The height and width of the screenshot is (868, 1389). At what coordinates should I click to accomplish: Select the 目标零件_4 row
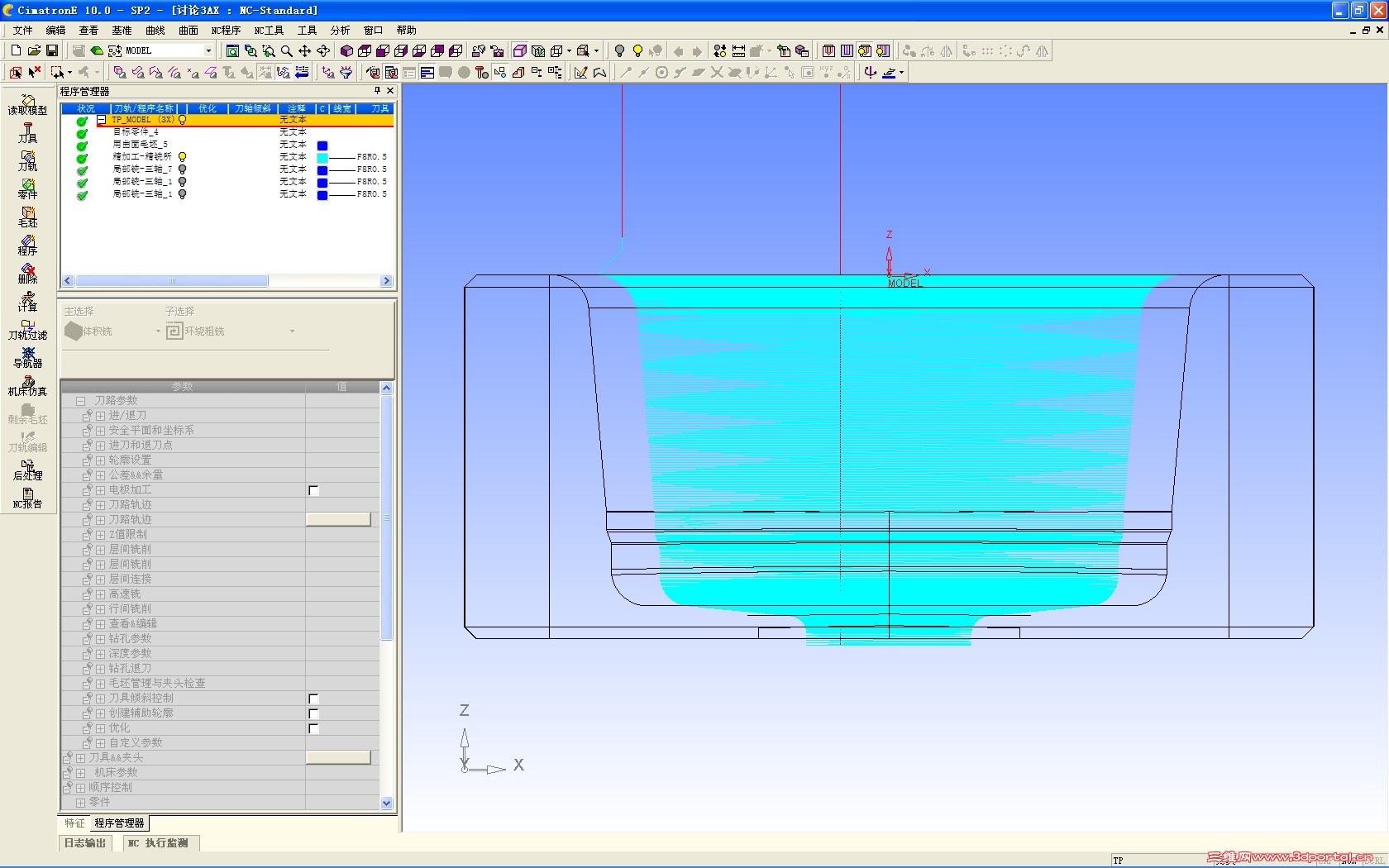227,132
